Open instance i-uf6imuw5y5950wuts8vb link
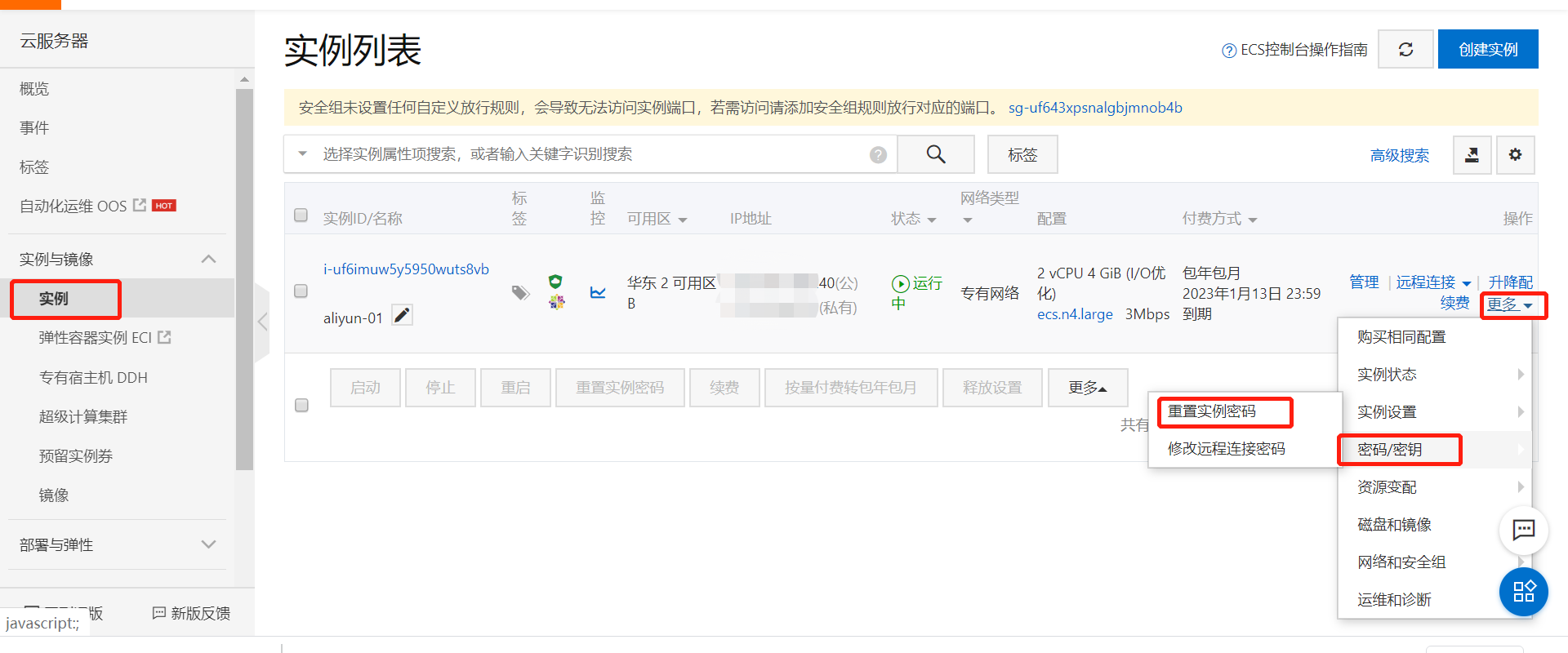 406,269
